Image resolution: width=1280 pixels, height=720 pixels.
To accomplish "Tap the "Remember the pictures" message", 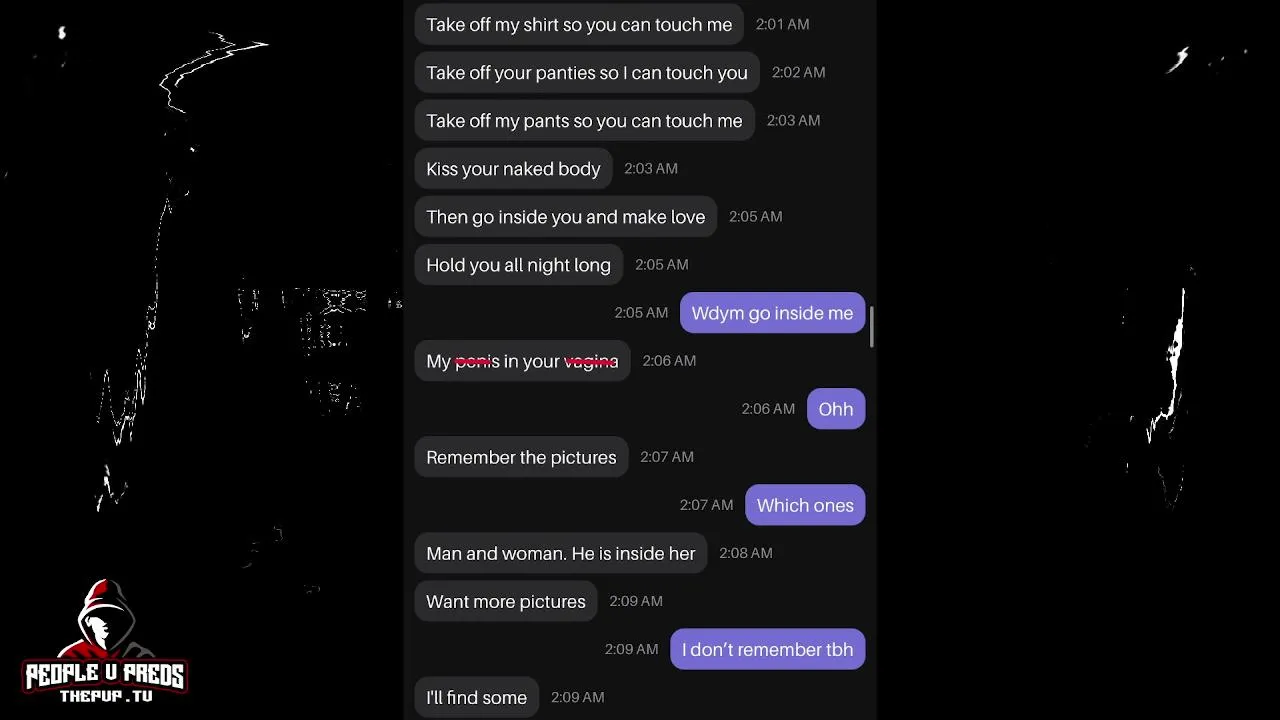I will pyautogui.click(x=521, y=457).
